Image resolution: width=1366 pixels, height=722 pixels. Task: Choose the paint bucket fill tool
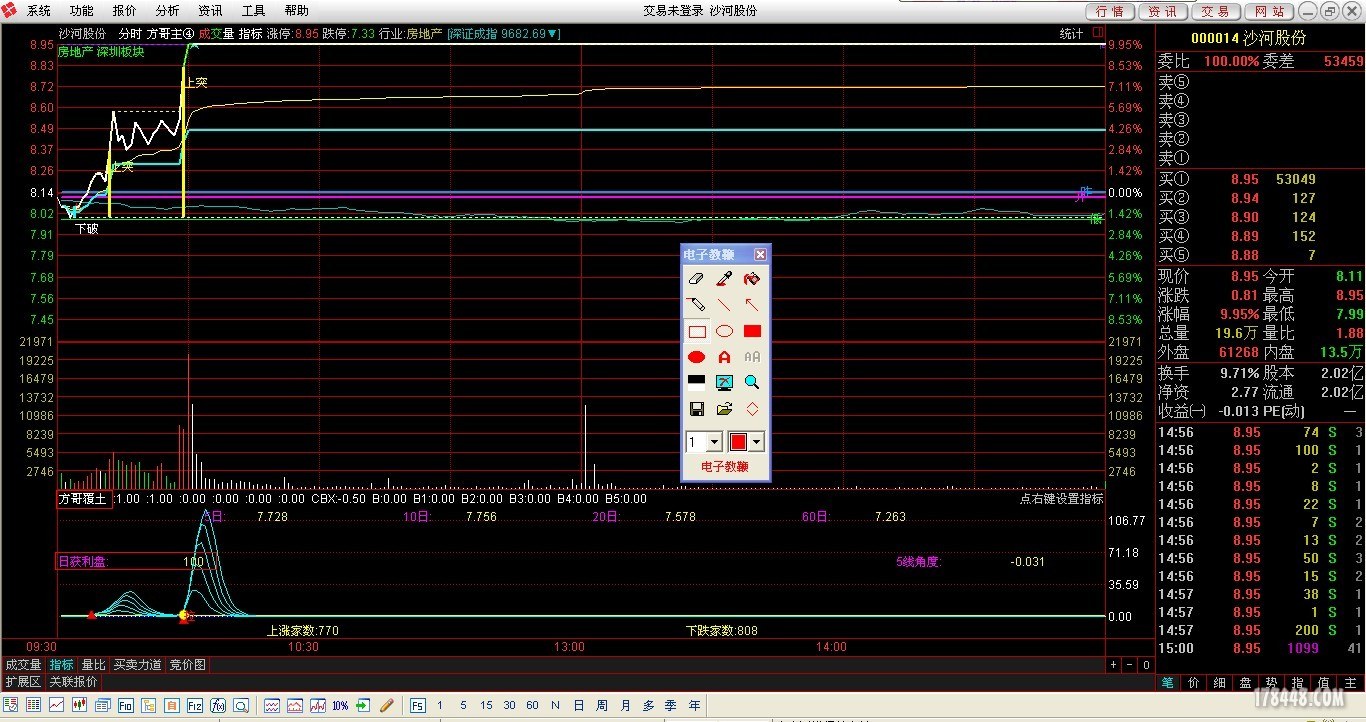752,279
